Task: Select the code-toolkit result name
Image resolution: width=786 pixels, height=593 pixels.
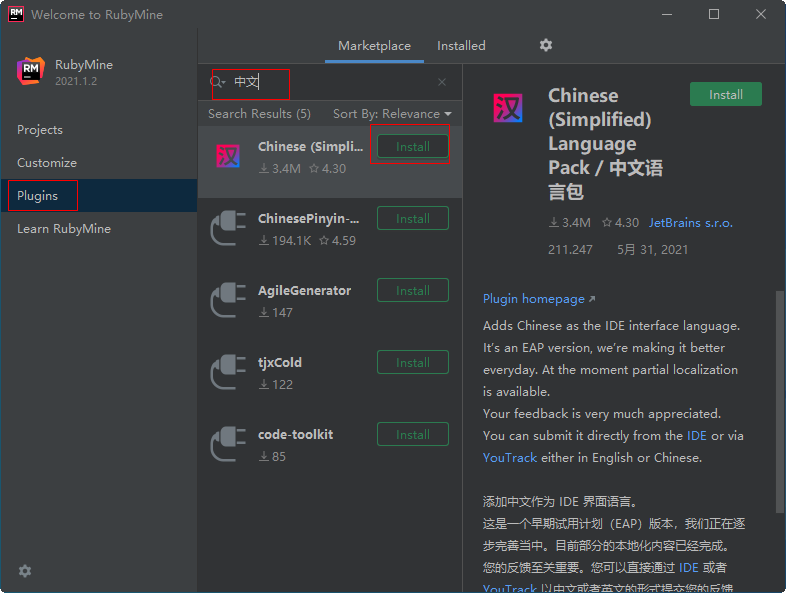Action: (x=295, y=434)
